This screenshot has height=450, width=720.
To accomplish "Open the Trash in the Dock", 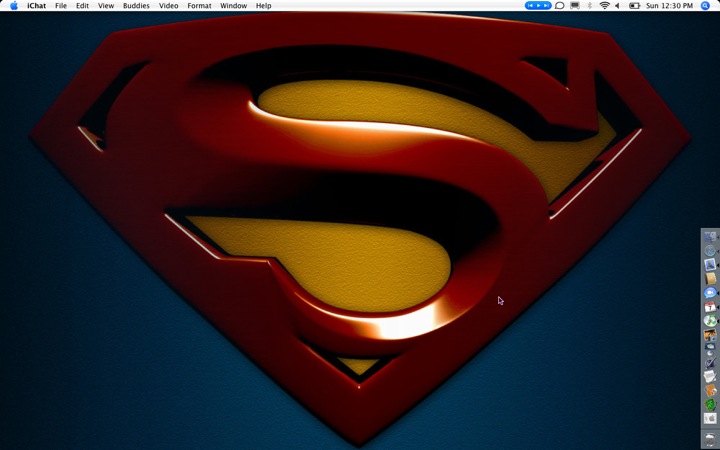I will pos(710,439).
